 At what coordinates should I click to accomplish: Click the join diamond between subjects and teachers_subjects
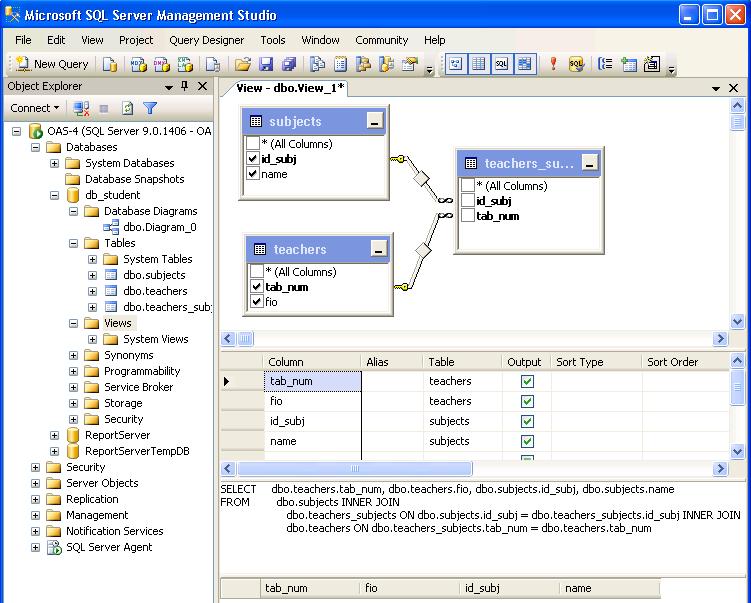pos(421,179)
